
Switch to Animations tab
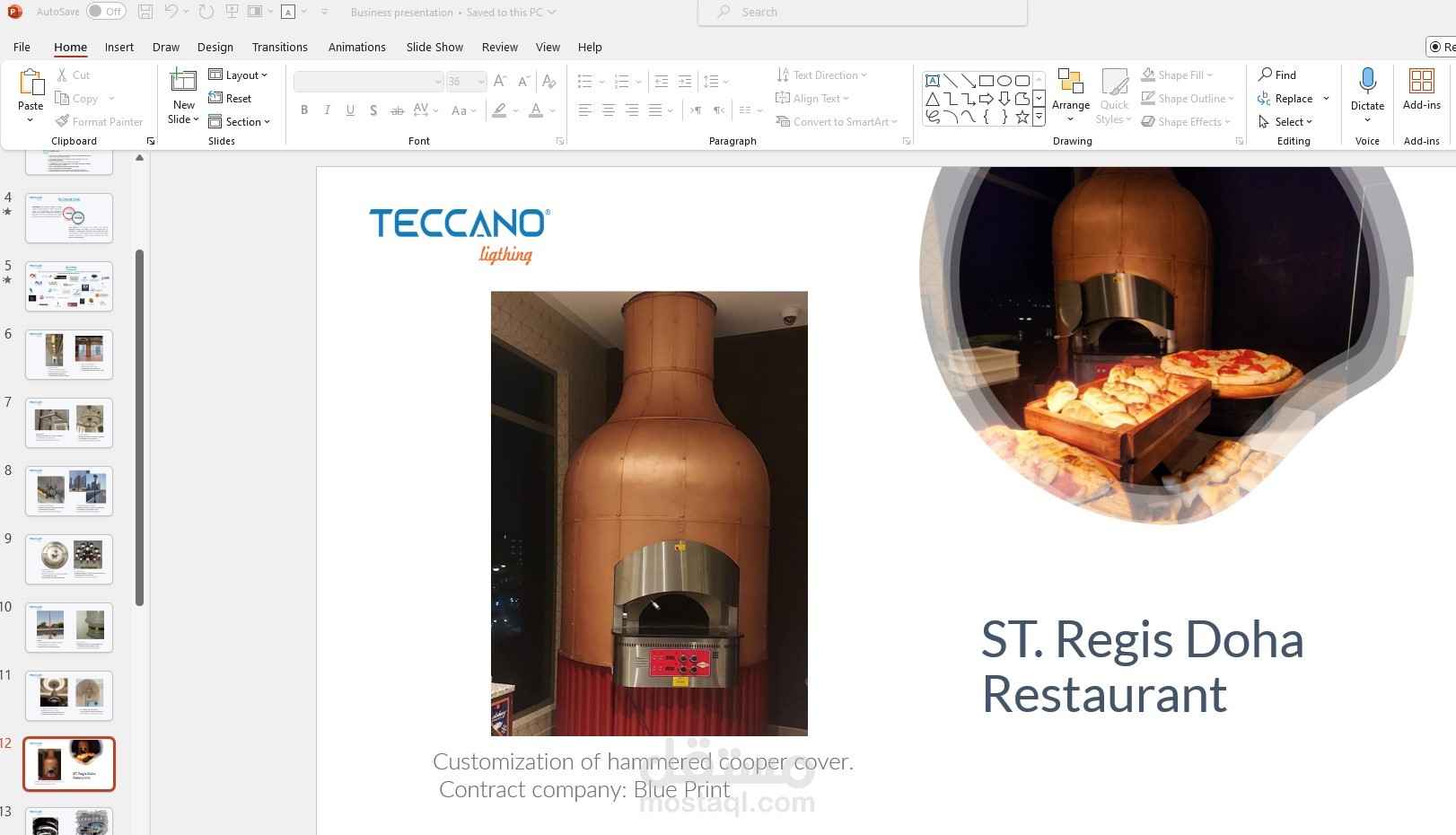pyautogui.click(x=357, y=47)
